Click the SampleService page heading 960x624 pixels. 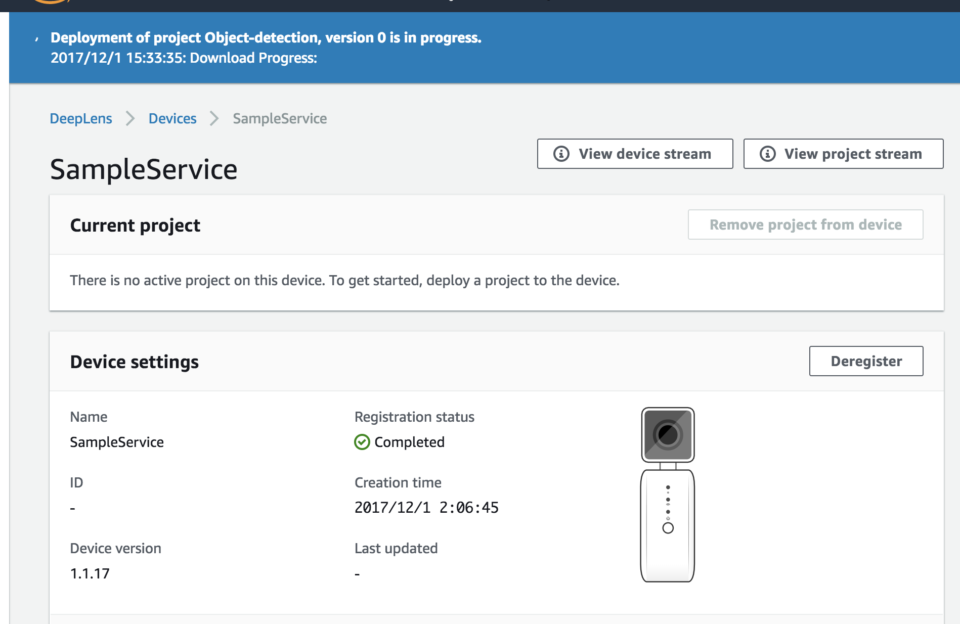(143, 169)
